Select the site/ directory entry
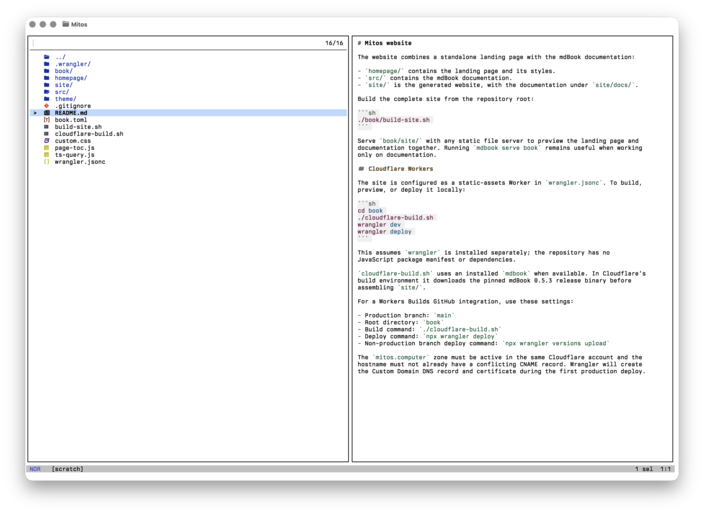 pyautogui.click(x=64, y=85)
